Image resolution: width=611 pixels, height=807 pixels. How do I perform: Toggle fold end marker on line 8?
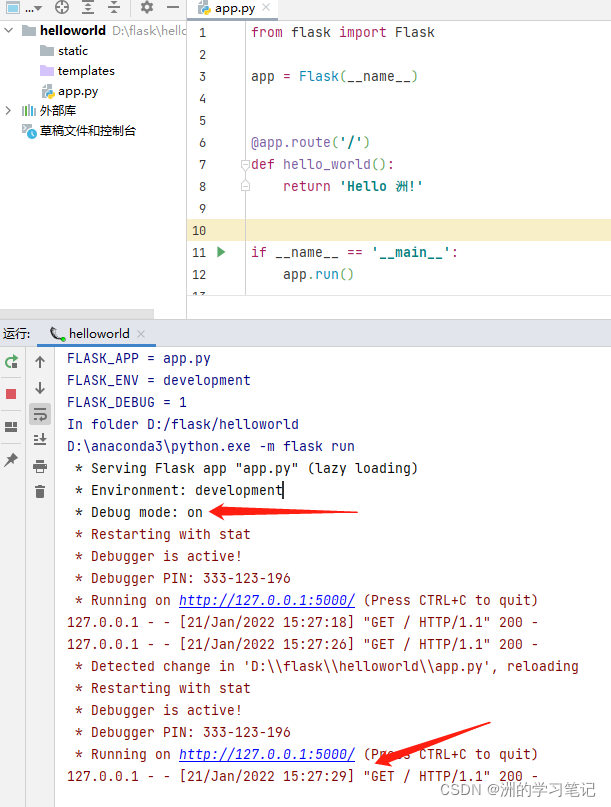coord(245,186)
